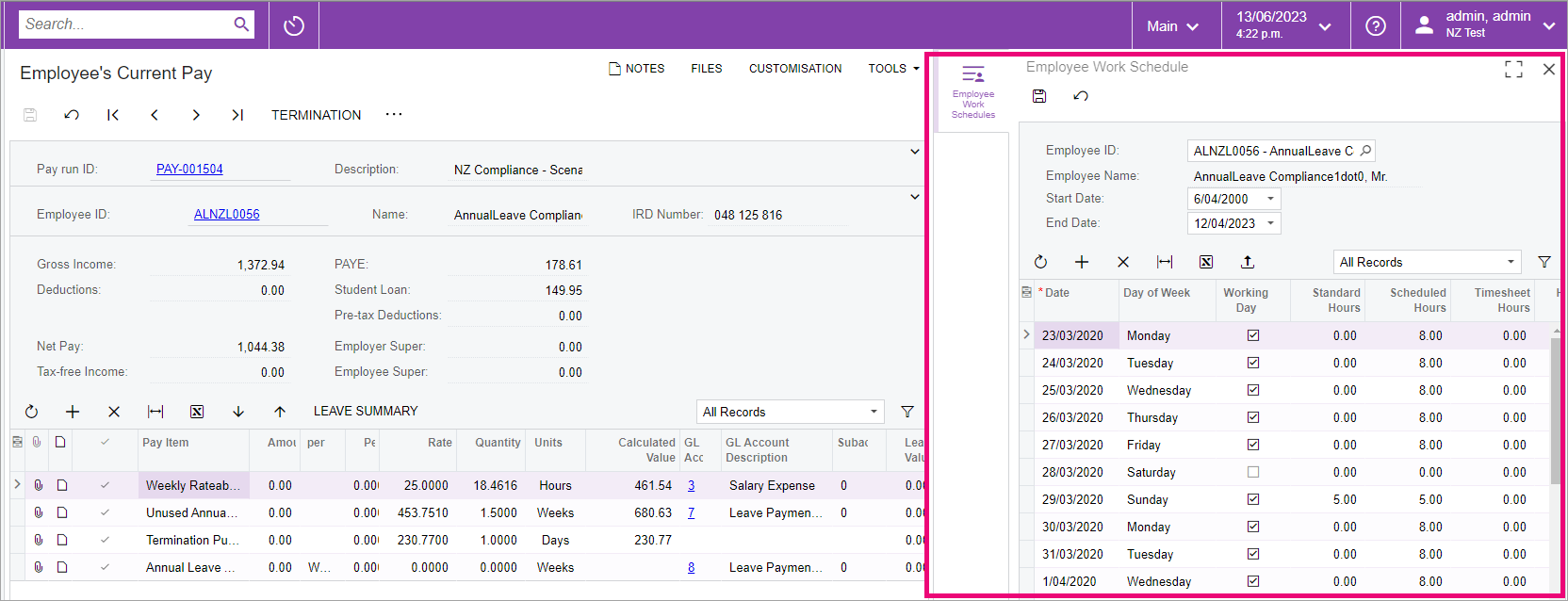Image resolution: width=1568 pixels, height=601 pixels.
Task: Uncheck Working Day for 27/03/2020
Action: coord(1253,445)
